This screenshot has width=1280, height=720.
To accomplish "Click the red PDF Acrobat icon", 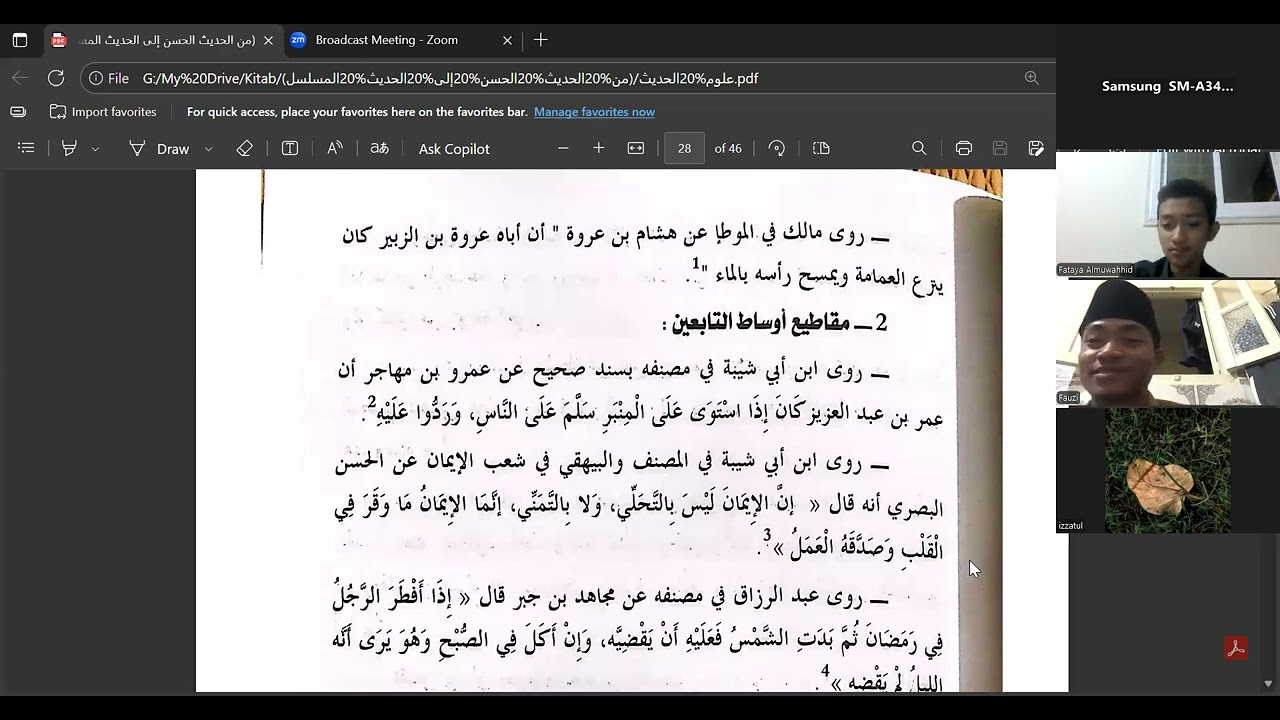I will 1236,648.
